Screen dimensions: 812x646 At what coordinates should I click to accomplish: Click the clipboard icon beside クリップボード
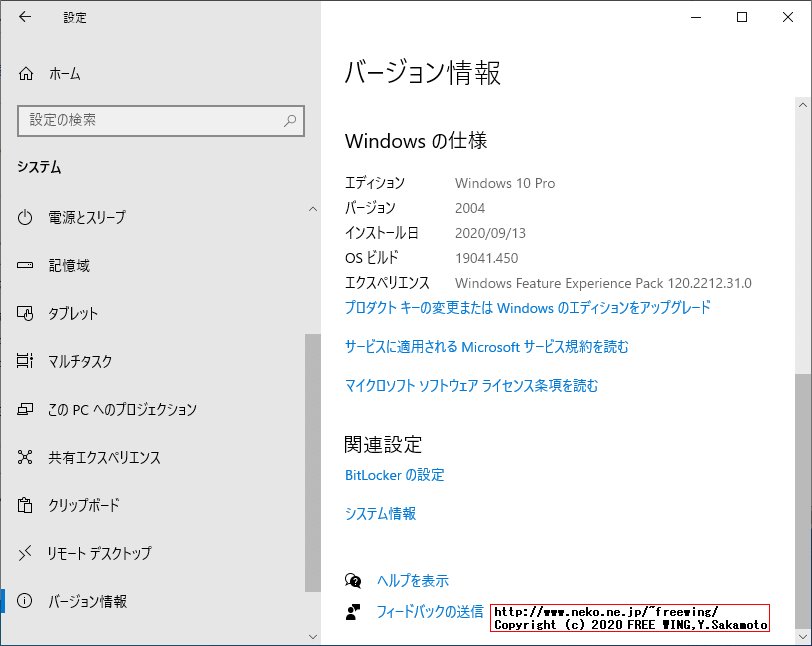click(x=25, y=505)
